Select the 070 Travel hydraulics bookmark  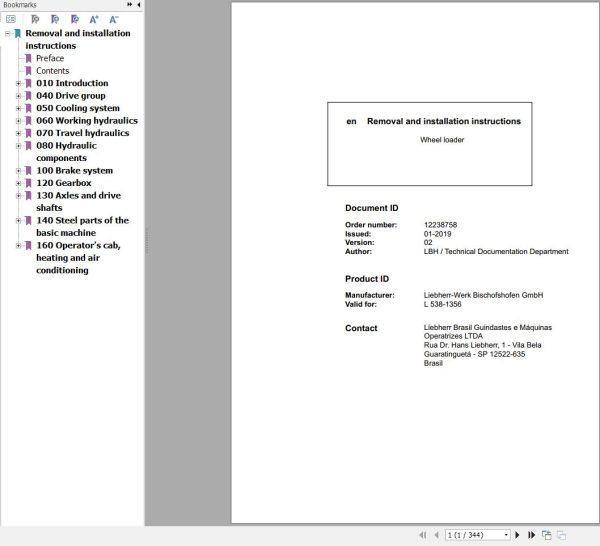83,133
